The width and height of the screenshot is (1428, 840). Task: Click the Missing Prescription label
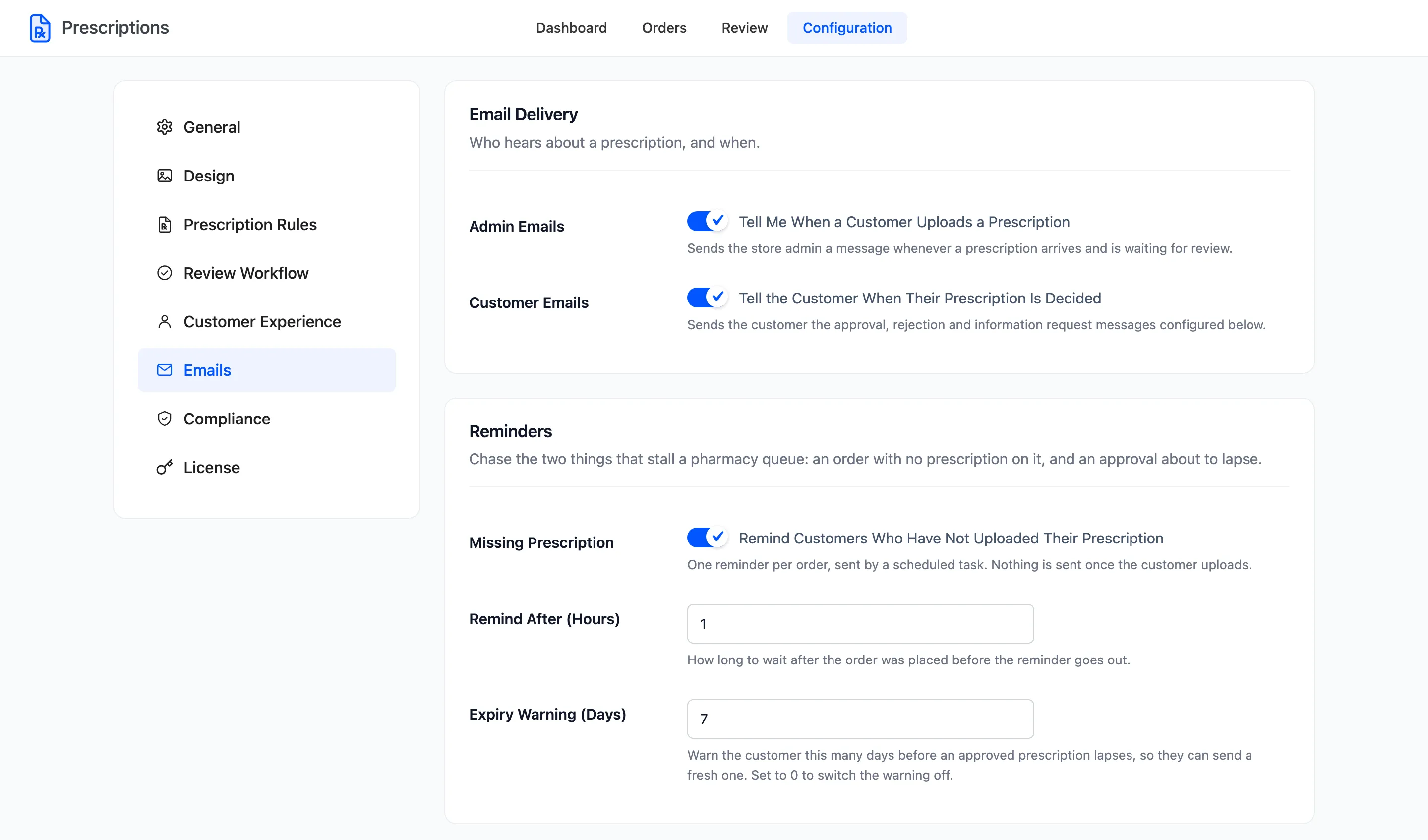541,542
